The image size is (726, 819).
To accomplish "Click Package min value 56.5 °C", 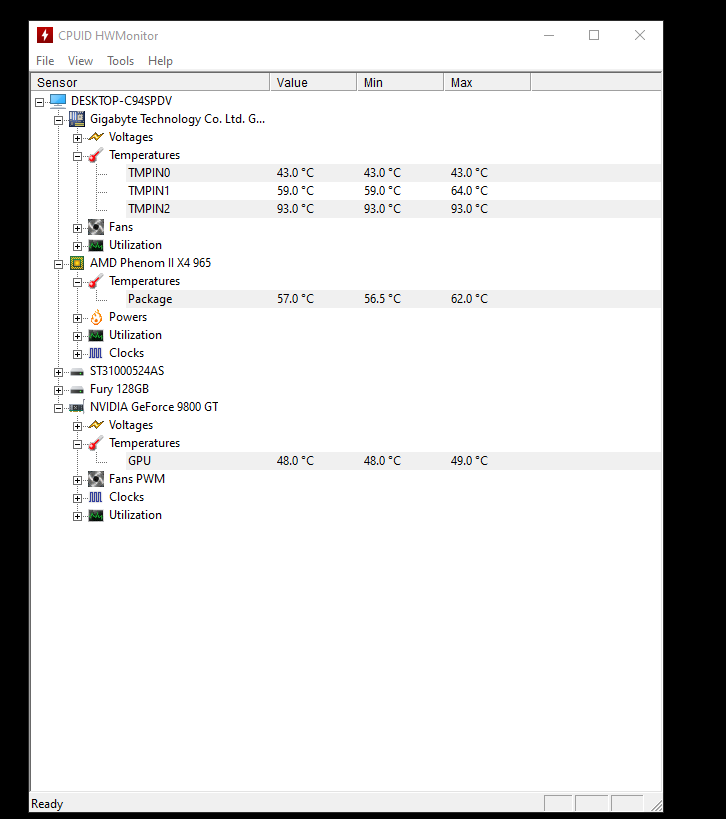I will click(x=382, y=299).
